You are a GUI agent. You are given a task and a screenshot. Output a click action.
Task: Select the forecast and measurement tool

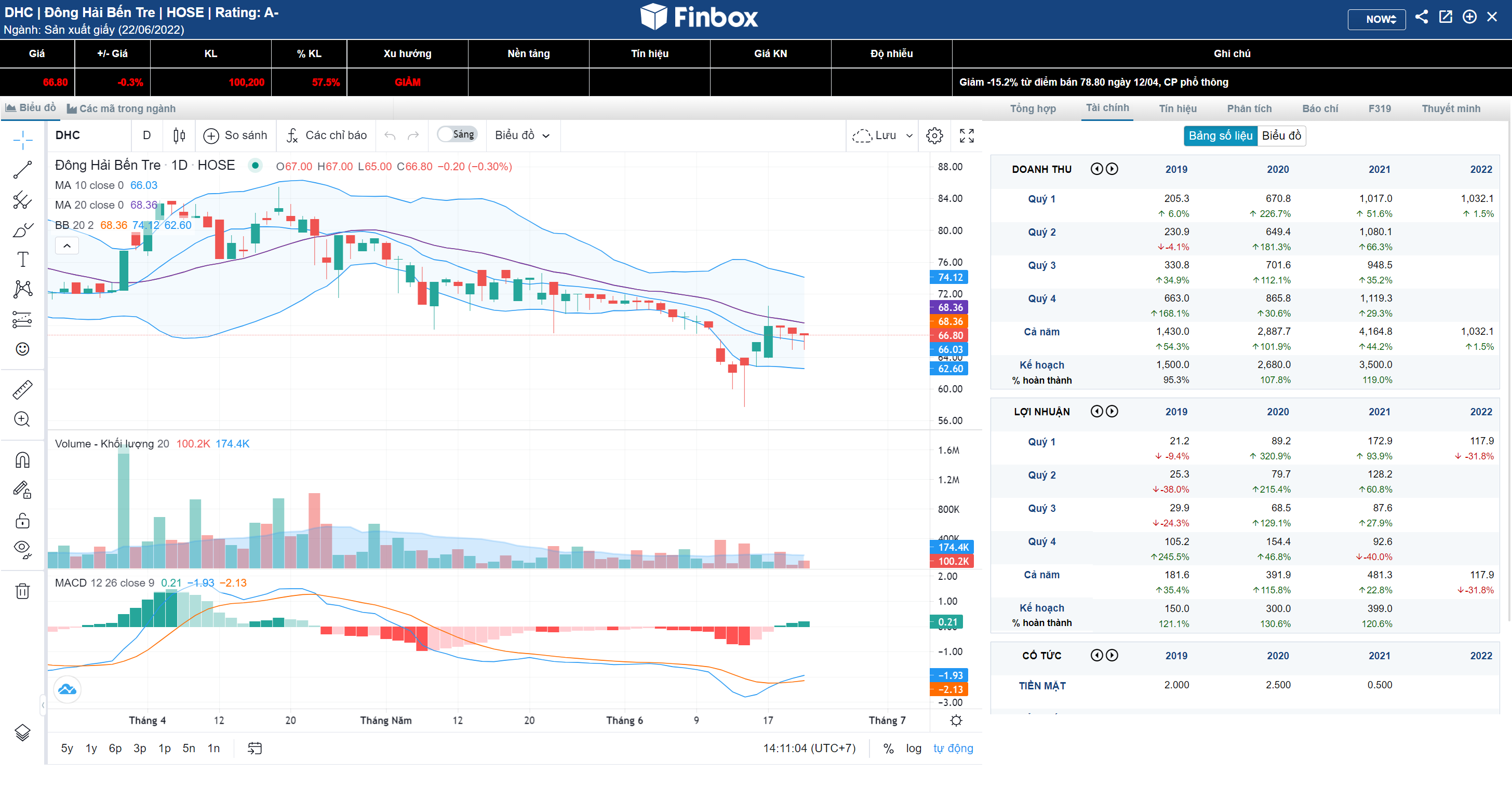click(22, 319)
